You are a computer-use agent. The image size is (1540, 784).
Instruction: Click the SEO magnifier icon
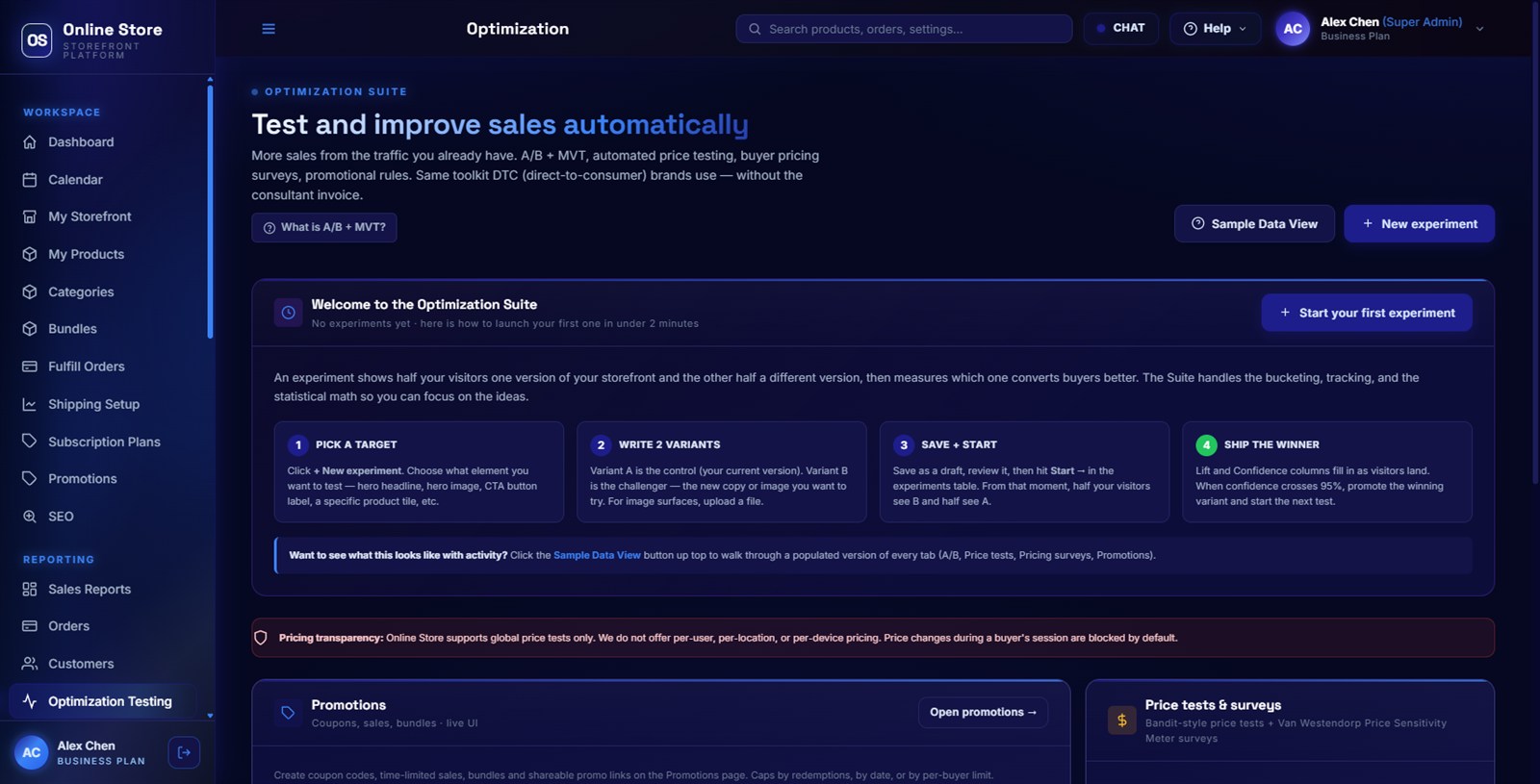[30, 517]
